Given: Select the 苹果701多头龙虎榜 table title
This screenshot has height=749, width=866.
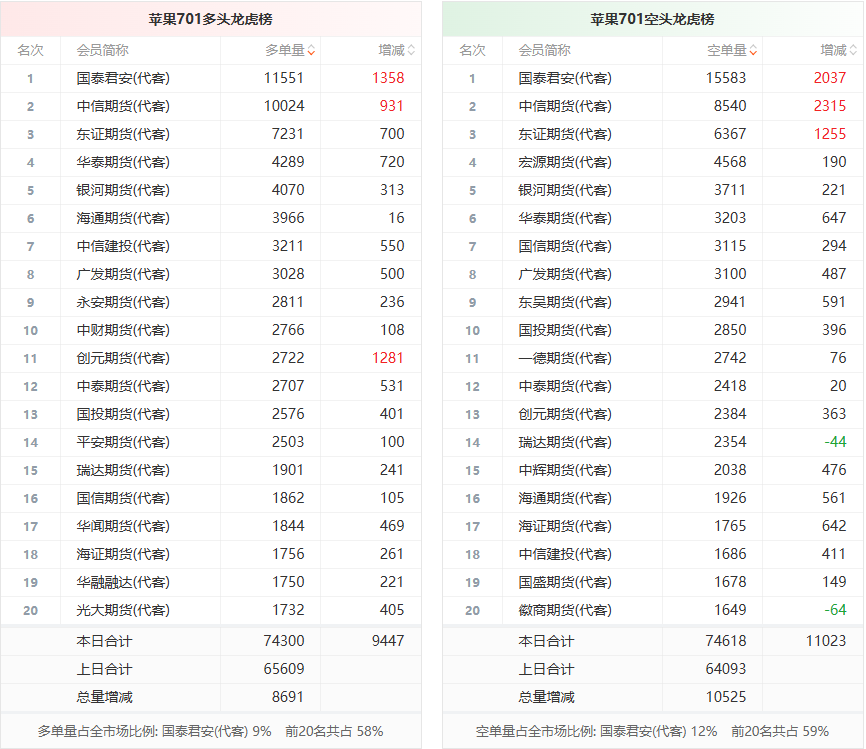Looking at the screenshot, I should click(210, 19).
